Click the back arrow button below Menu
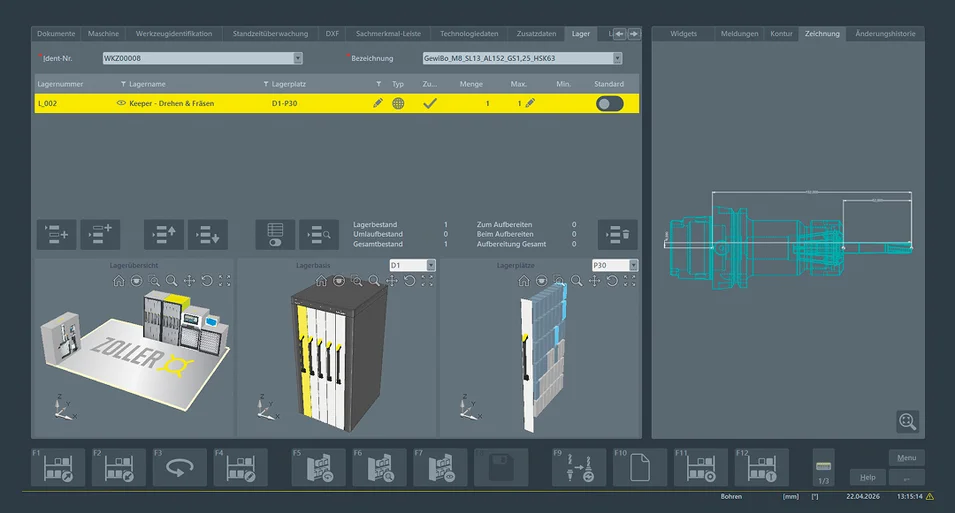This screenshot has width=955, height=513. (906, 478)
